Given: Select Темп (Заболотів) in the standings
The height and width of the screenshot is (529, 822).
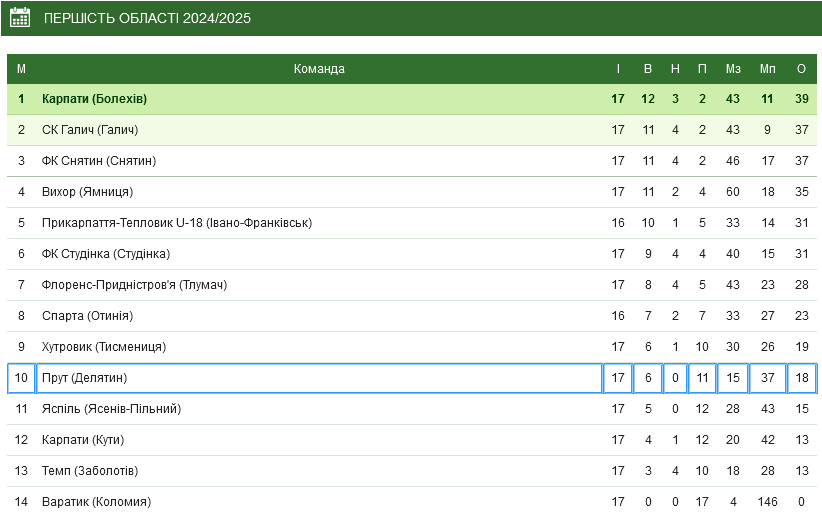Looking at the screenshot, I should point(90,471).
